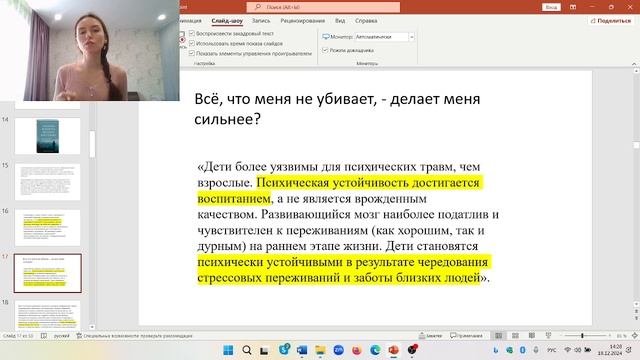Click the monitor icon beside Монитор label
640x360 pixels.
325,37
